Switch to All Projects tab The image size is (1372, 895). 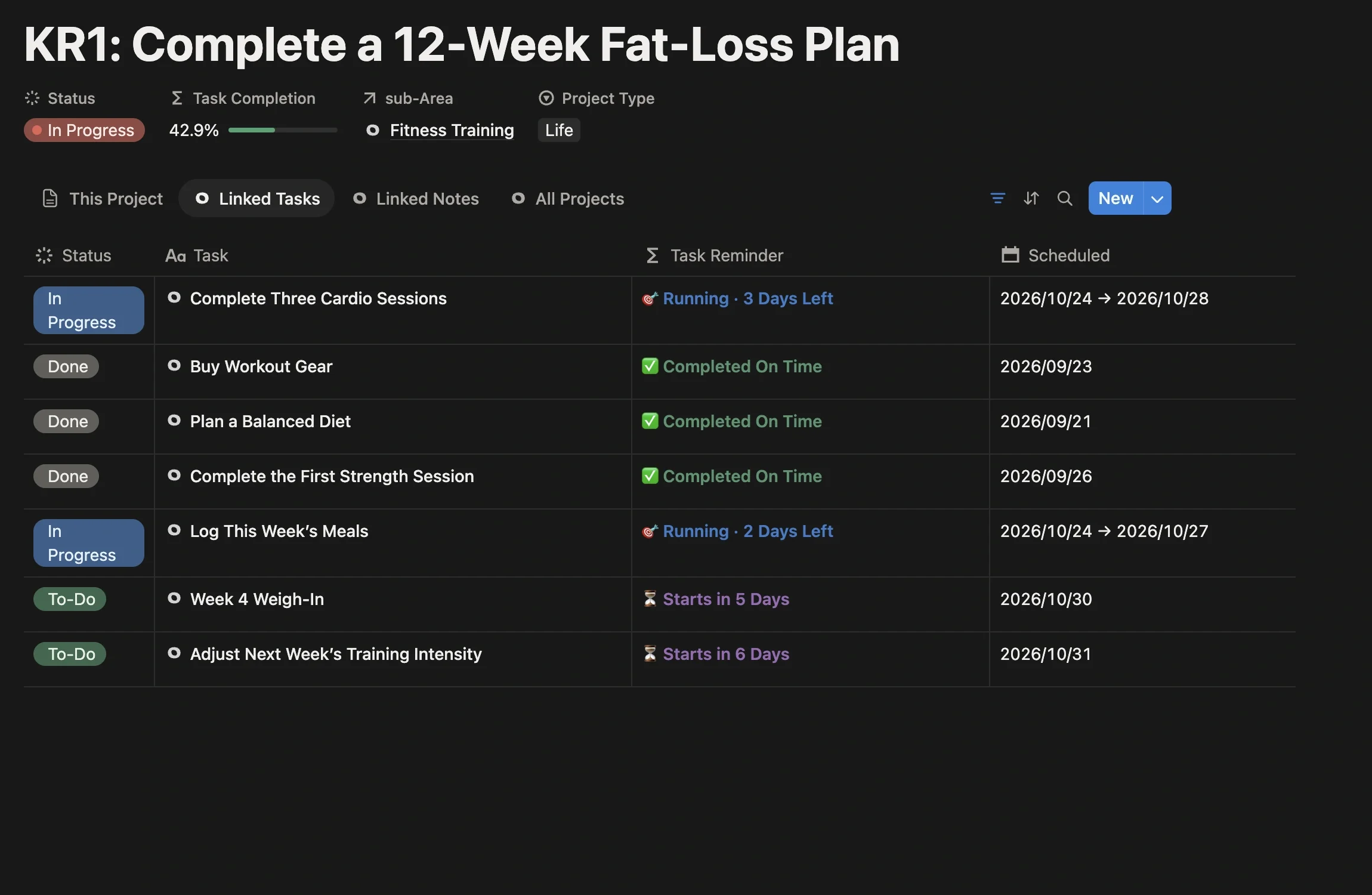click(x=568, y=199)
